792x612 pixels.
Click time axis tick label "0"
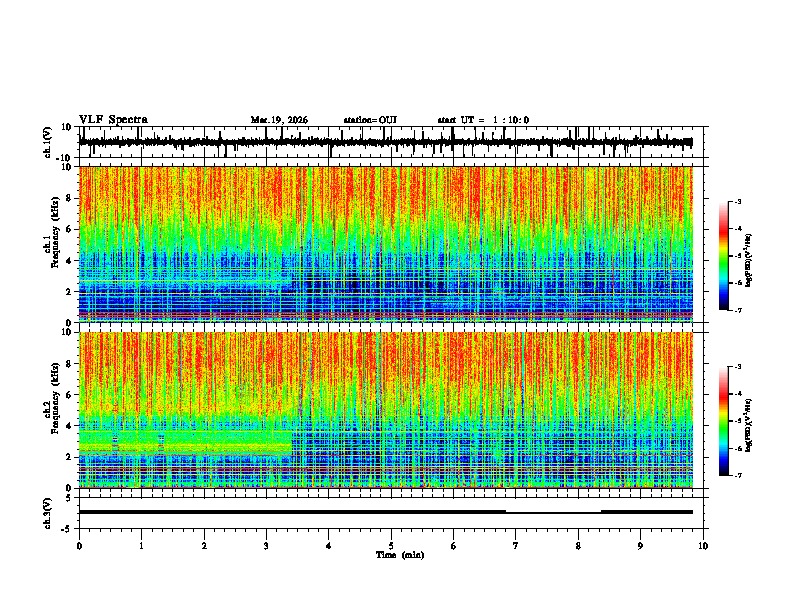(79, 546)
